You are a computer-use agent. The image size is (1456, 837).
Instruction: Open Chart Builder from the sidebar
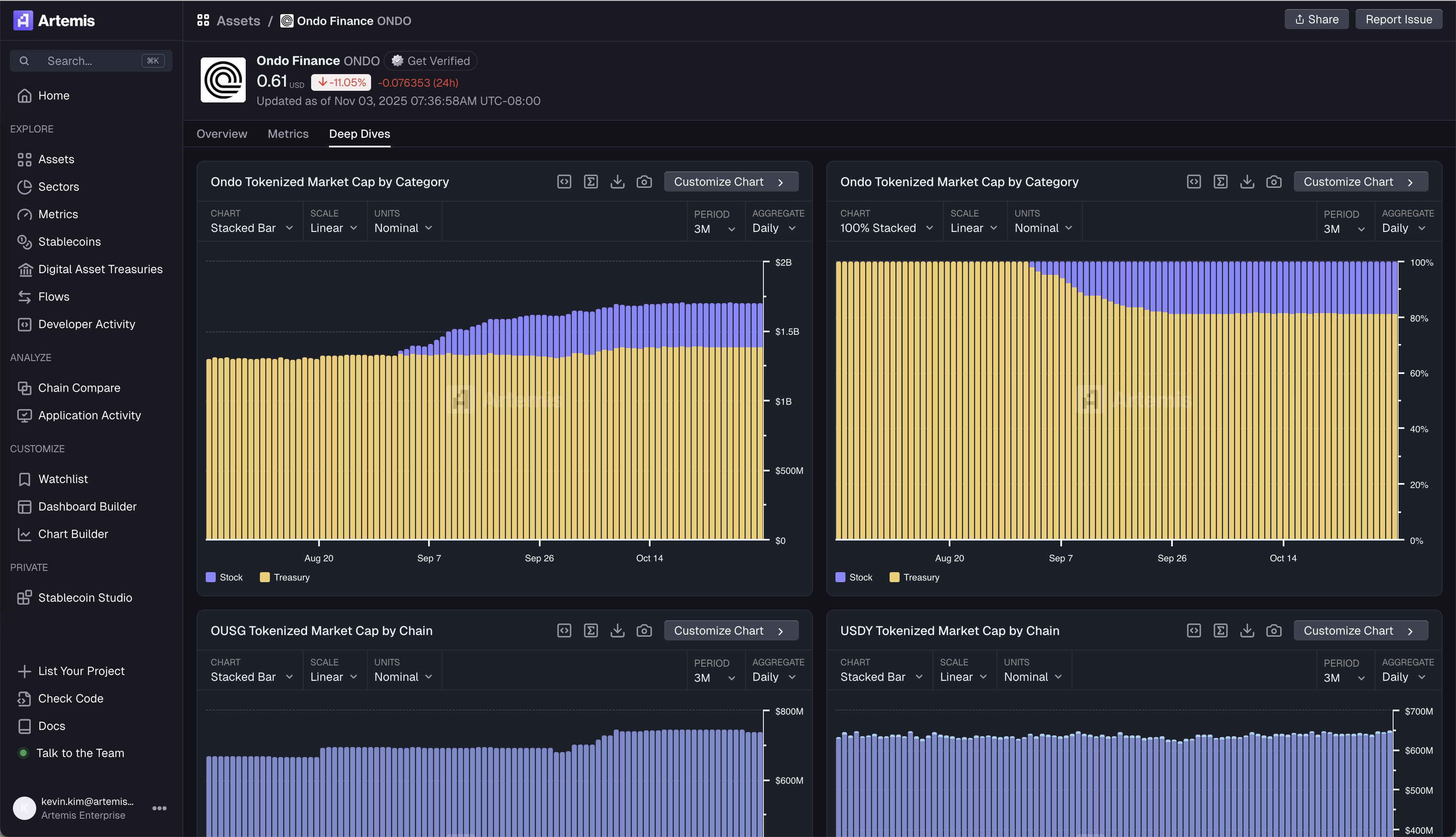(73, 534)
